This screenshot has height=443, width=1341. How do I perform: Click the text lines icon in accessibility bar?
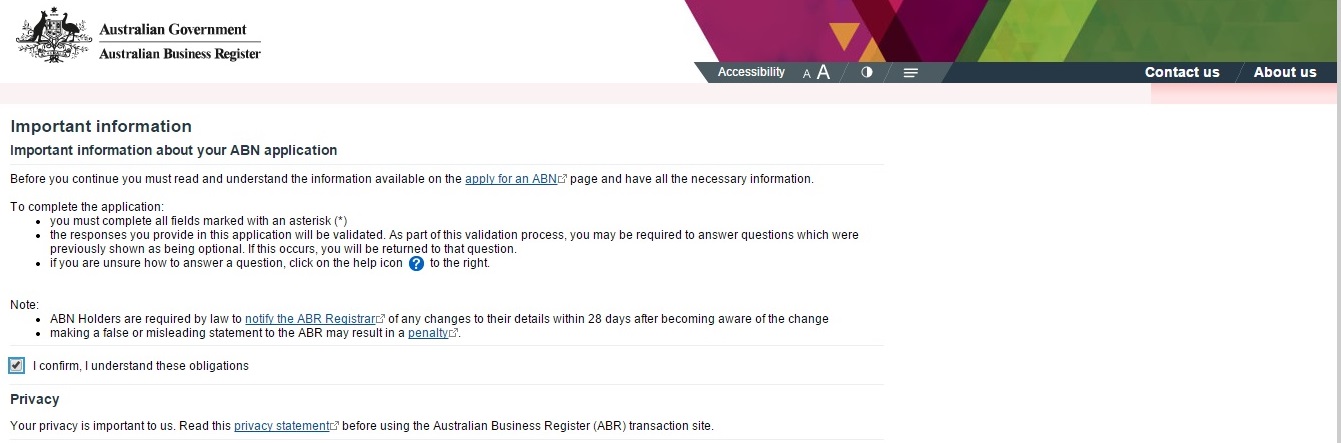910,73
